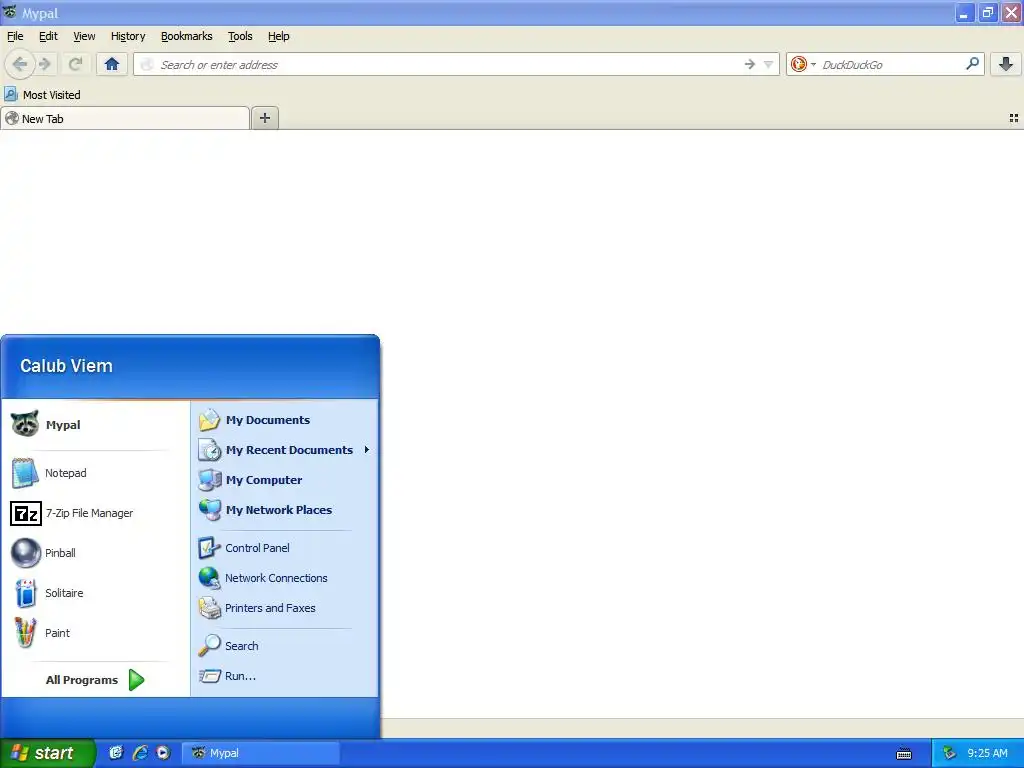
Task: Open My Network Places
Action: click(284, 510)
